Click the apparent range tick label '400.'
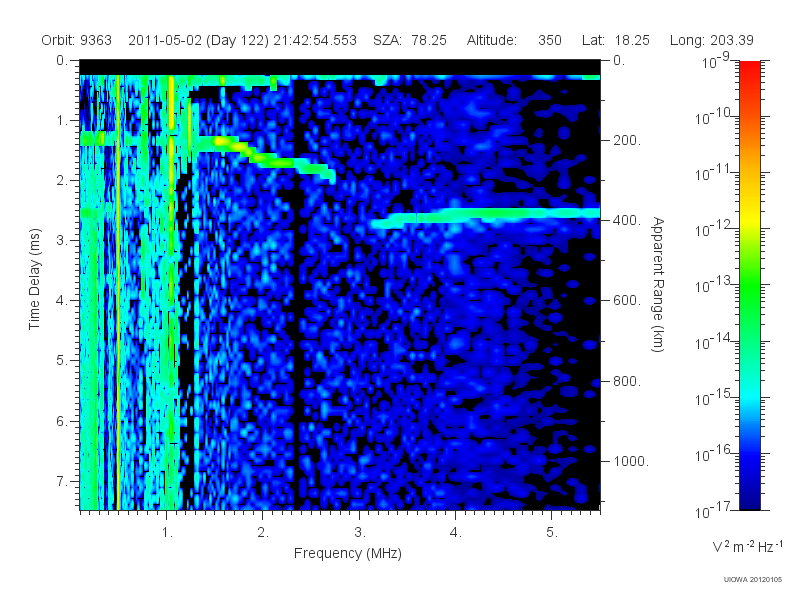The width and height of the screenshot is (800, 600). (627, 220)
